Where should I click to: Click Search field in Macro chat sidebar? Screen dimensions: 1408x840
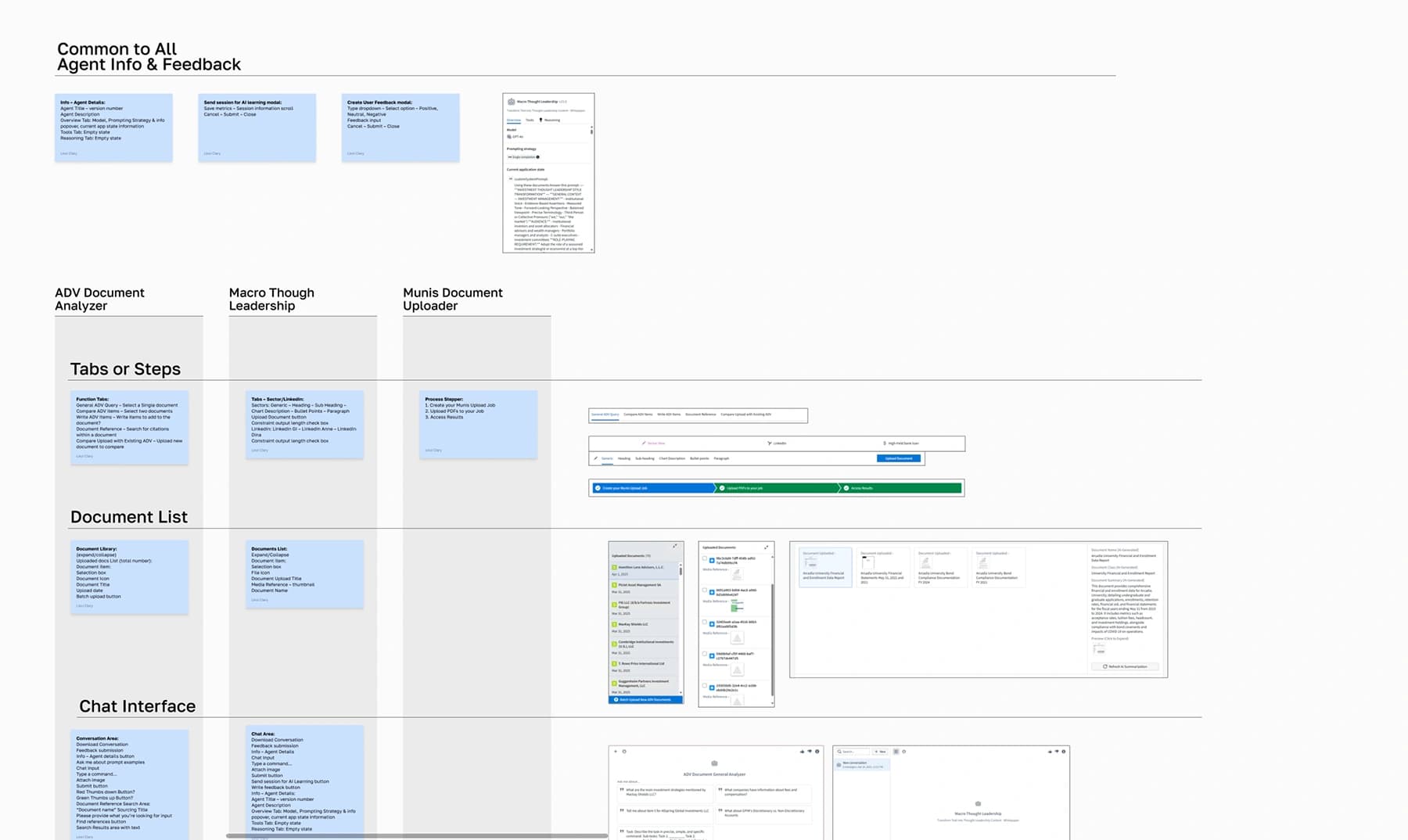(853, 752)
